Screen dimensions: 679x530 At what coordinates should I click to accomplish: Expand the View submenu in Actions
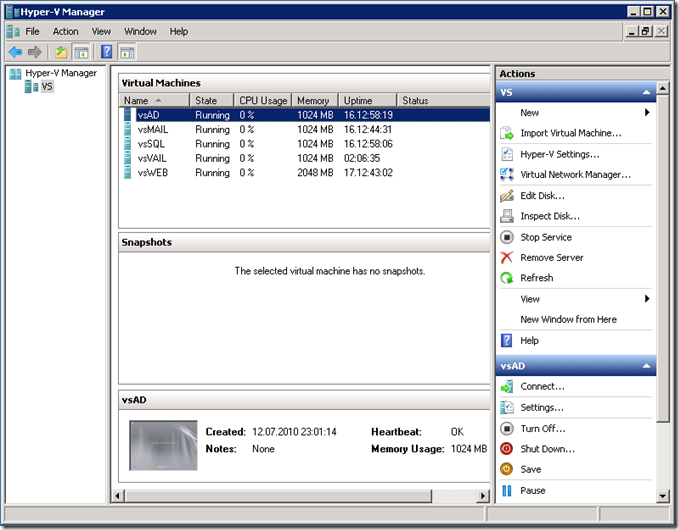pos(647,299)
